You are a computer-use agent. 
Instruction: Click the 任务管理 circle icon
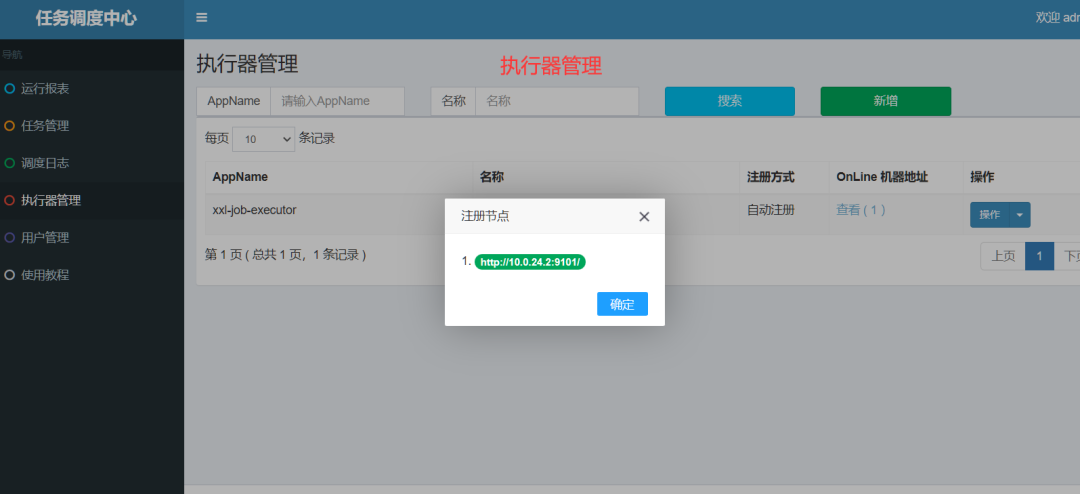(9, 125)
